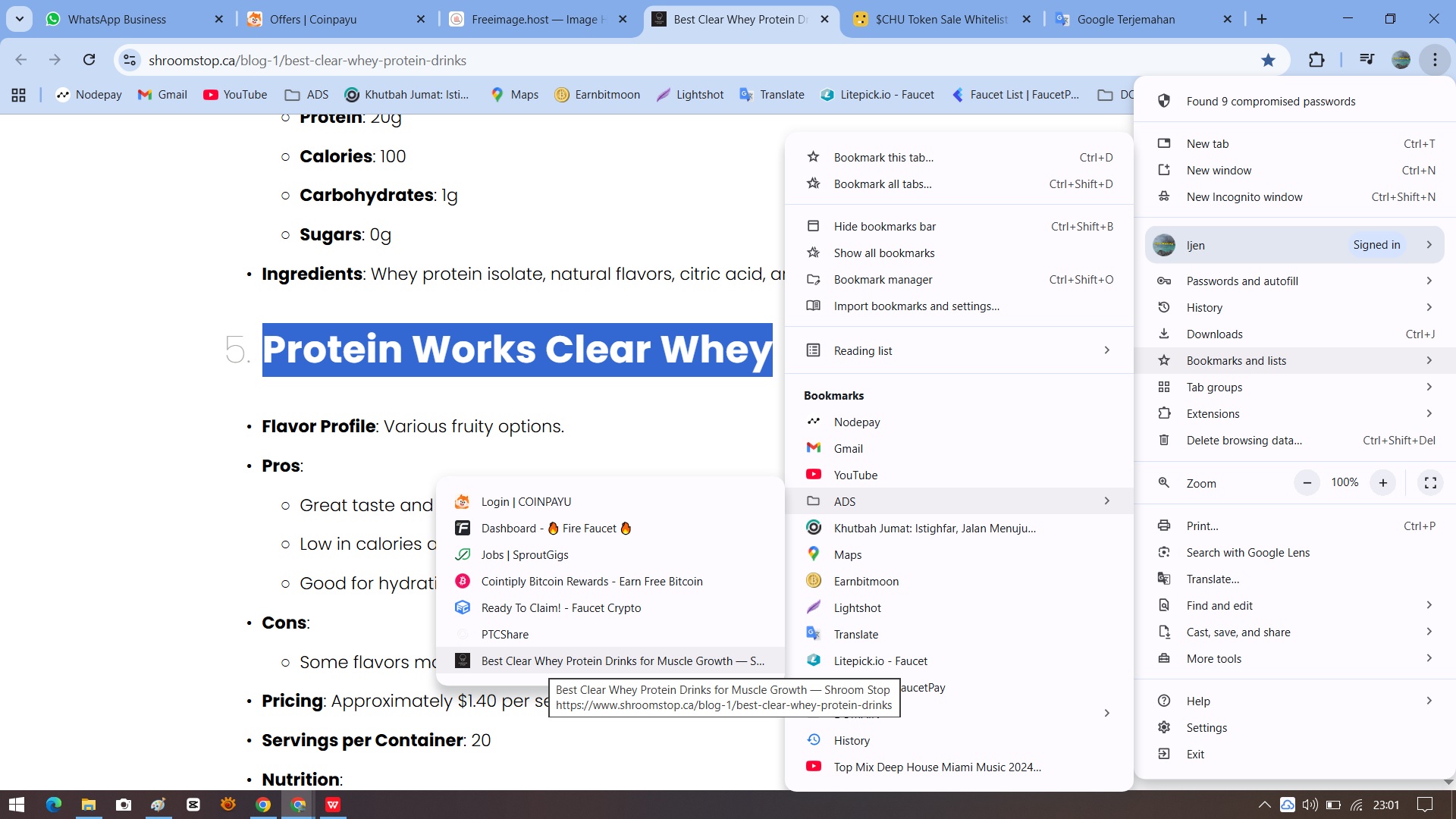Click the Windows Start button
The height and width of the screenshot is (819, 1456).
[17, 805]
